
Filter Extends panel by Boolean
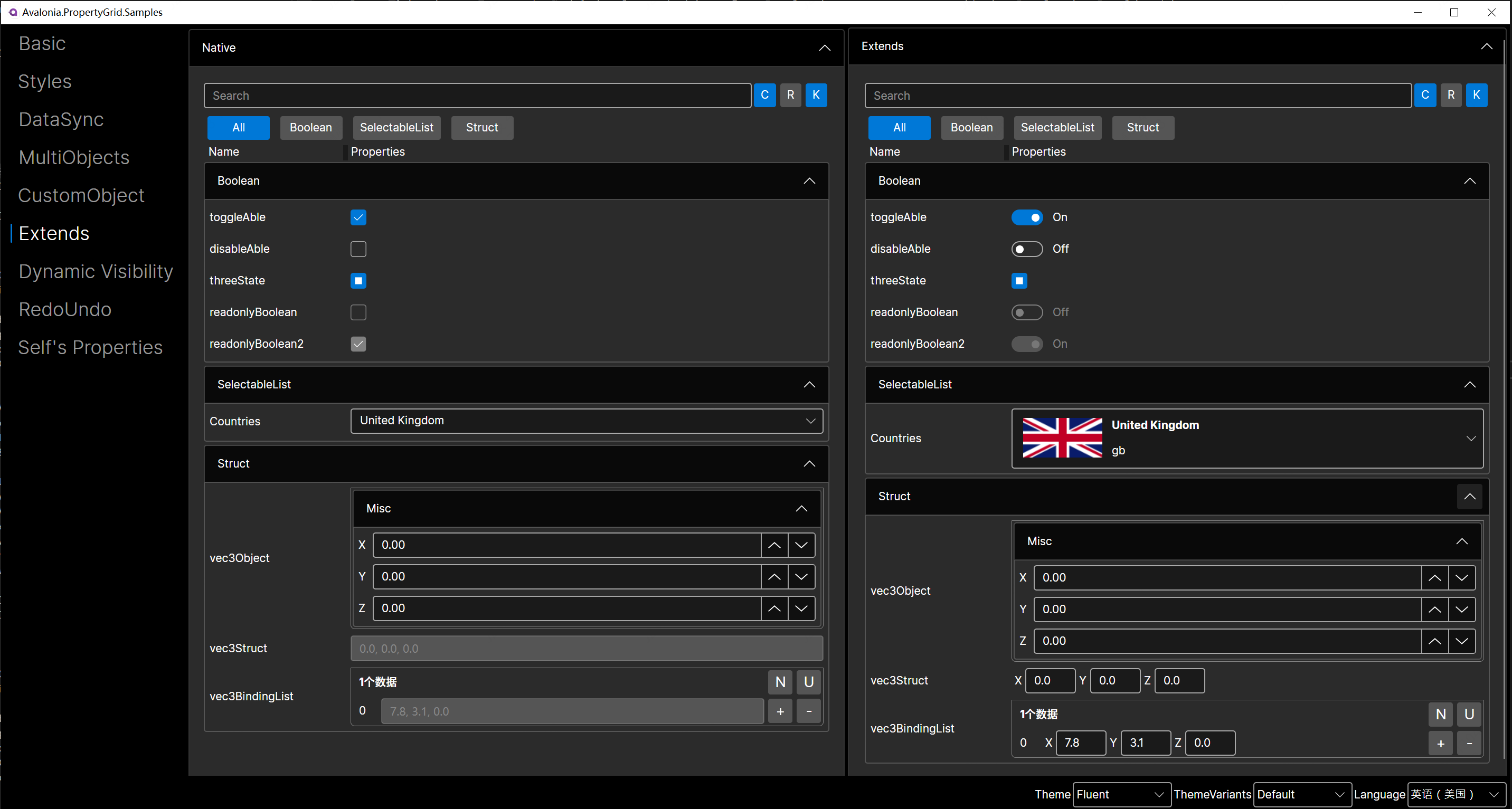click(971, 127)
